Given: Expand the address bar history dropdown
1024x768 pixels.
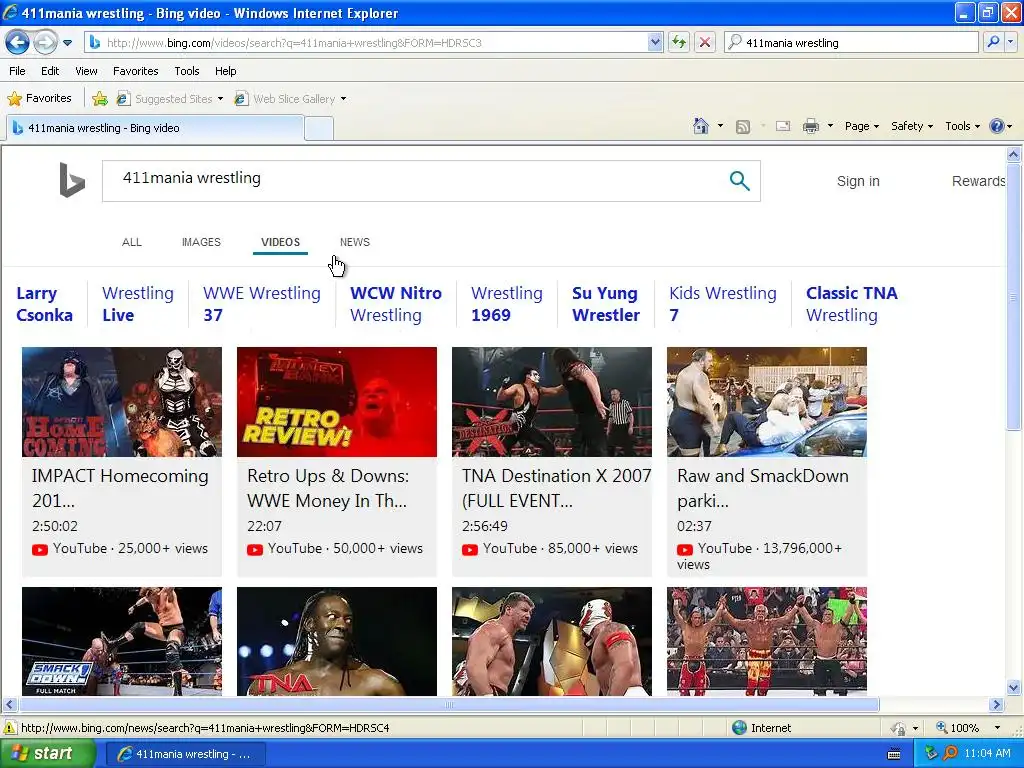Looking at the screenshot, I should (655, 43).
